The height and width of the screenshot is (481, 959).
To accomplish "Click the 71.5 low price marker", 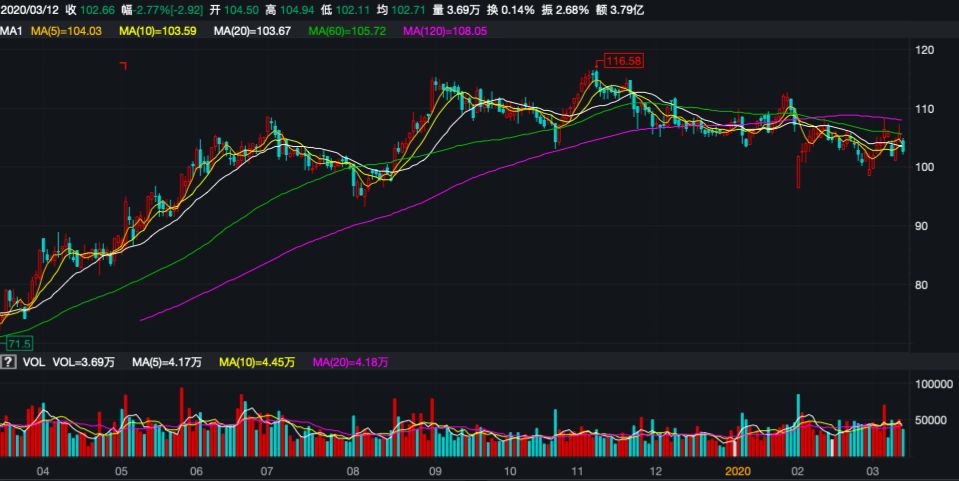I will [19, 344].
